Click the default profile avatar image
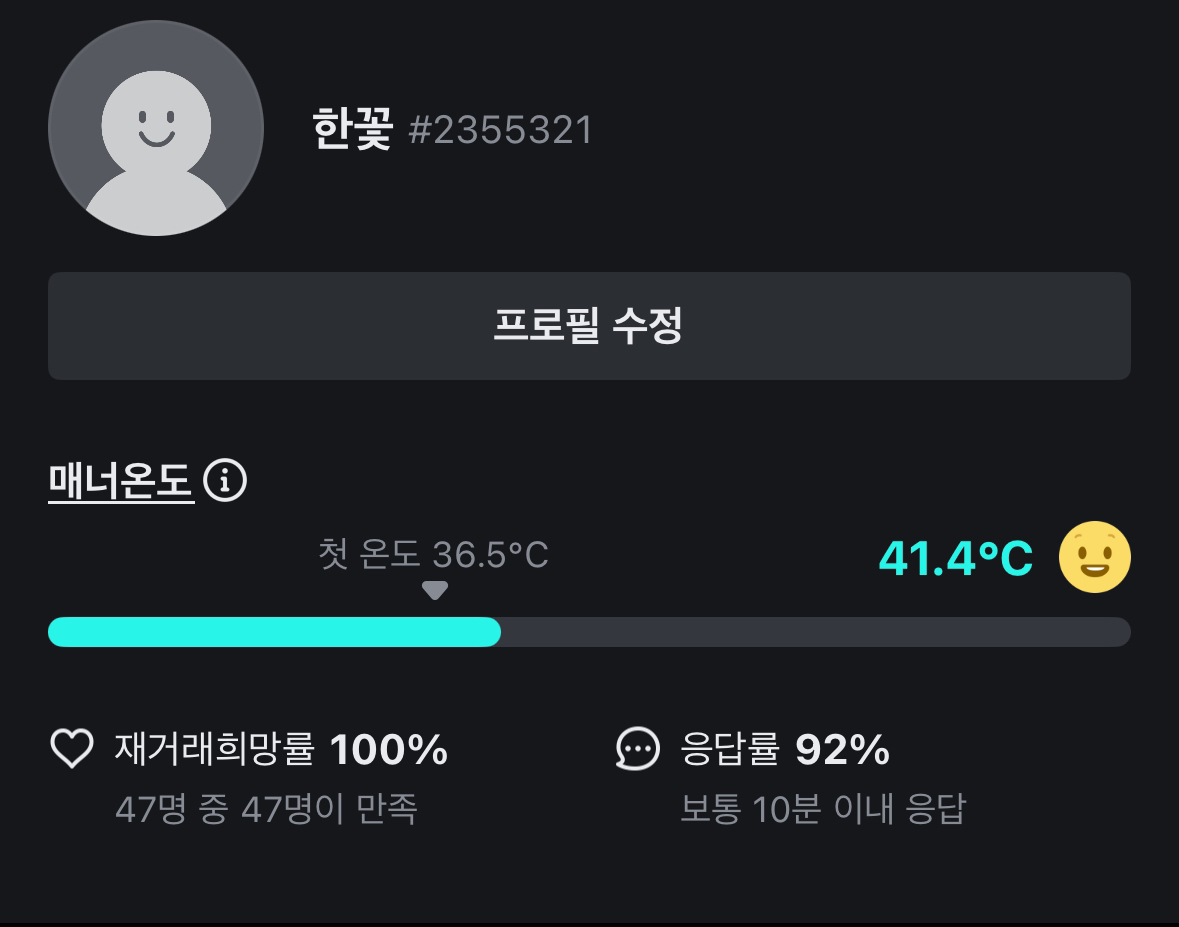1179x927 pixels. click(x=156, y=128)
